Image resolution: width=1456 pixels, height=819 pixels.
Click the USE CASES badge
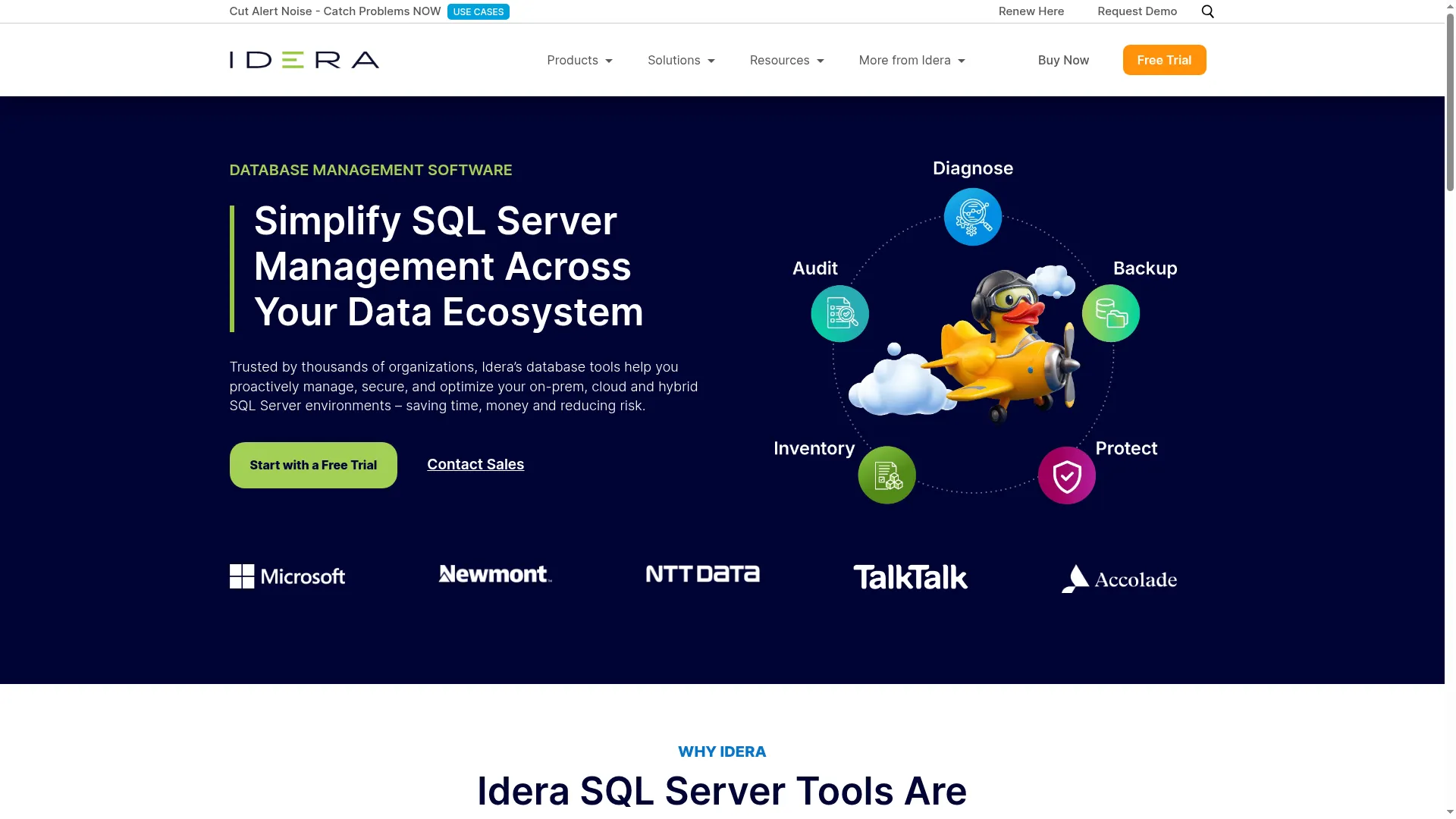click(x=479, y=11)
